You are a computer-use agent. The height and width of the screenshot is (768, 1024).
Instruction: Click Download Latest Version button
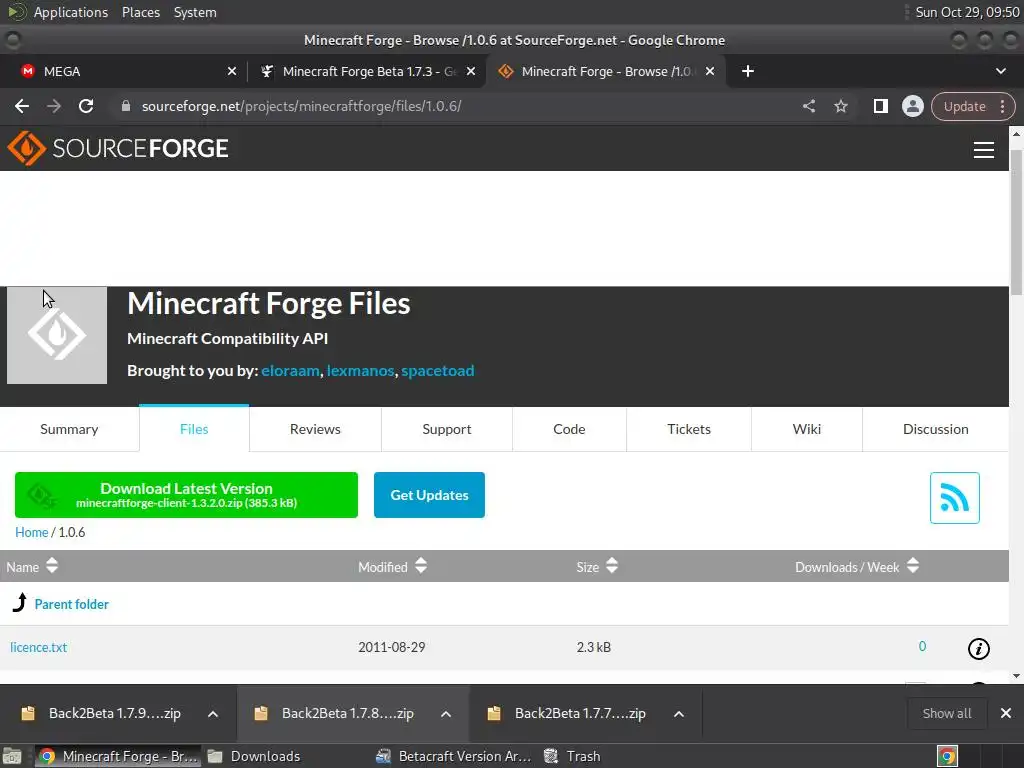tap(186, 495)
